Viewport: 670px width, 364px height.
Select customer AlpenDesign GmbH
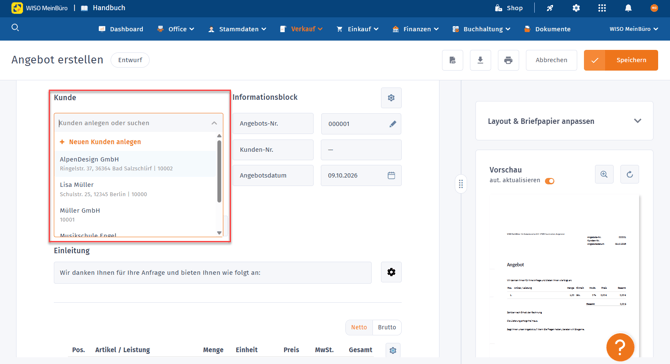[x=136, y=164]
